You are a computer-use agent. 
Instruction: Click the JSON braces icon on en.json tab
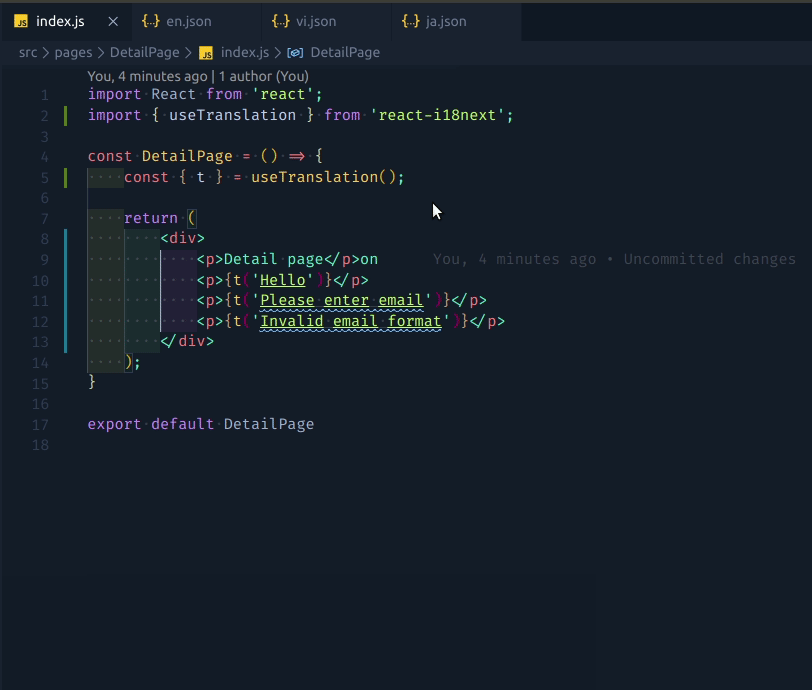click(x=150, y=21)
